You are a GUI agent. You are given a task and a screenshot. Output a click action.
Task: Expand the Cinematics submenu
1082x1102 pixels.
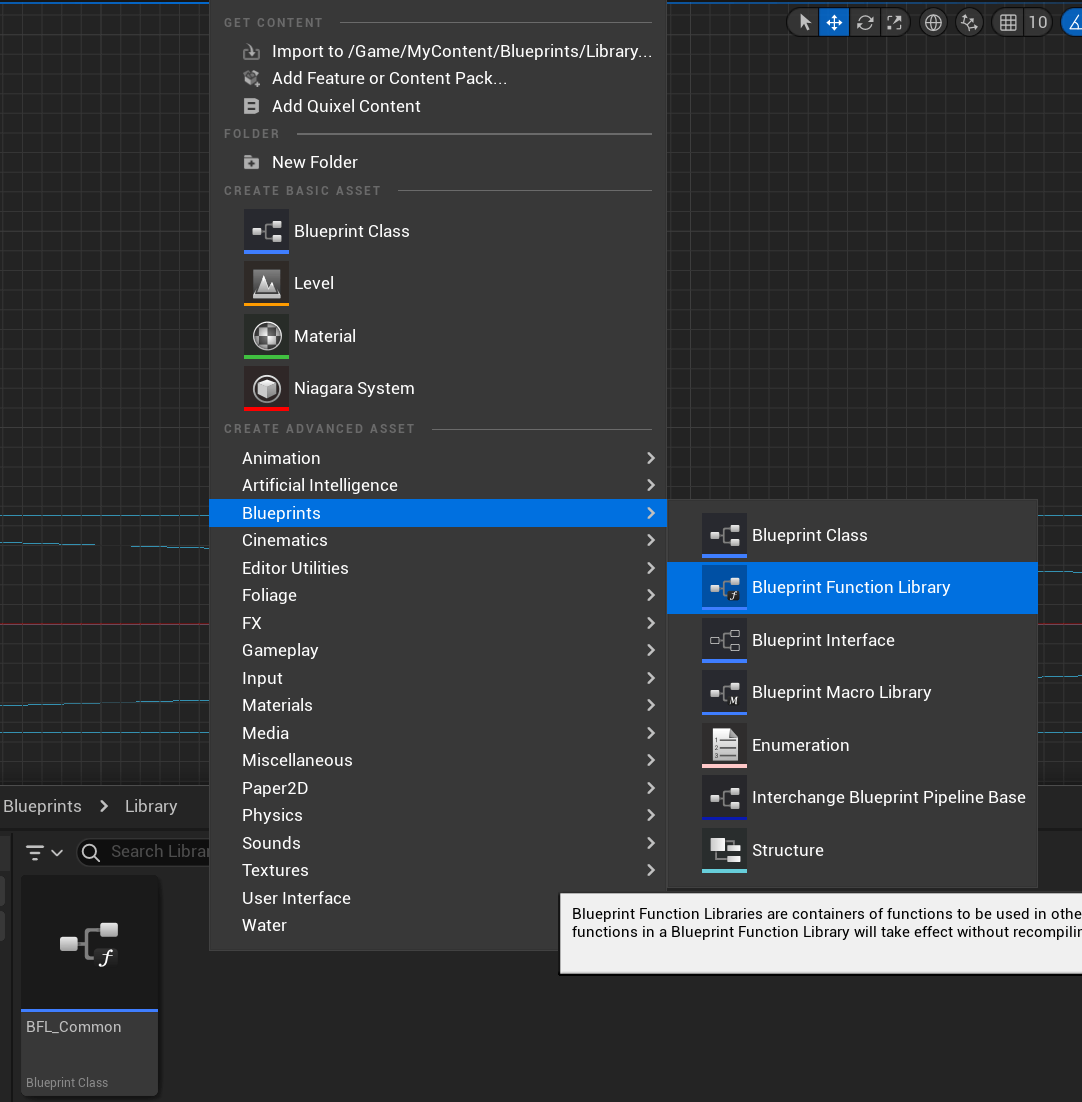[x=438, y=540]
